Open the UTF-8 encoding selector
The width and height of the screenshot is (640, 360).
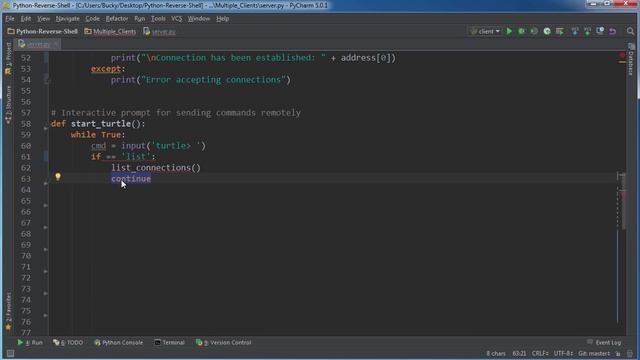point(563,353)
